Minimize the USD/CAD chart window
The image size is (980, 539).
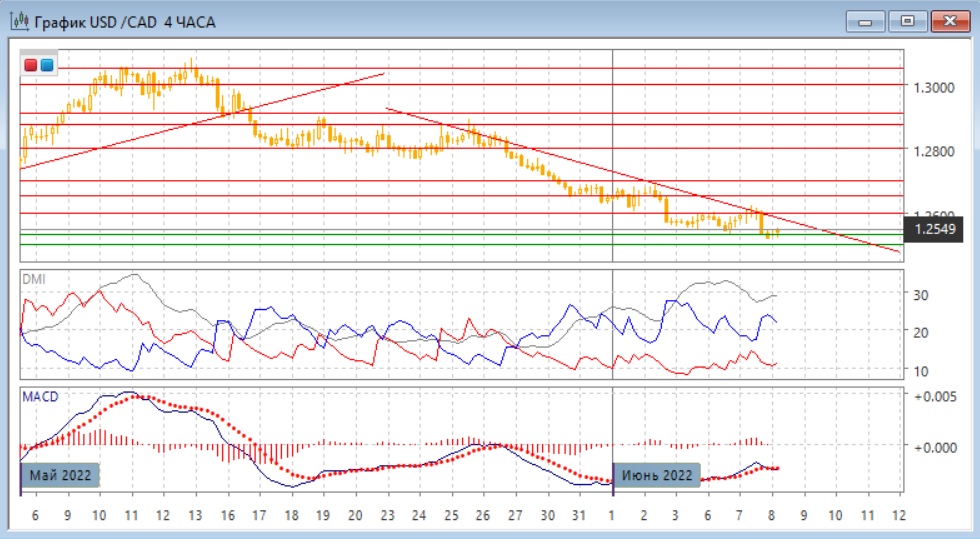865,20
